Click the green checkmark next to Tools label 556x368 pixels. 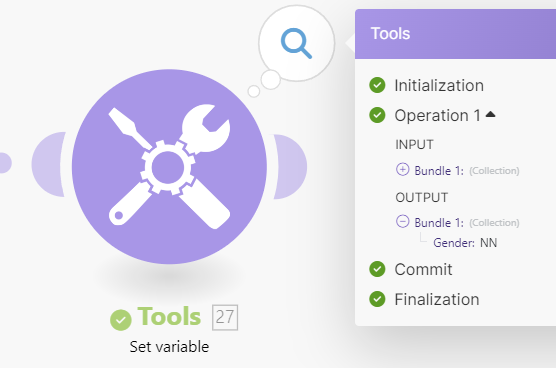121,320
